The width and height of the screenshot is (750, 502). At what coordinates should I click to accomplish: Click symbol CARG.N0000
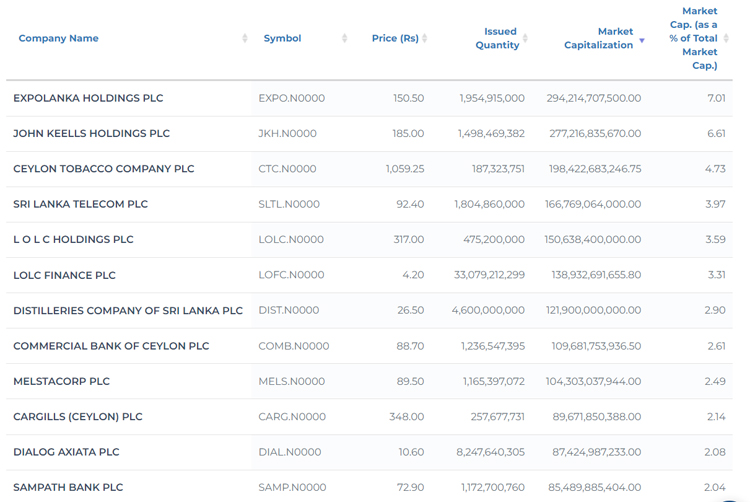(x=292, y=417)
